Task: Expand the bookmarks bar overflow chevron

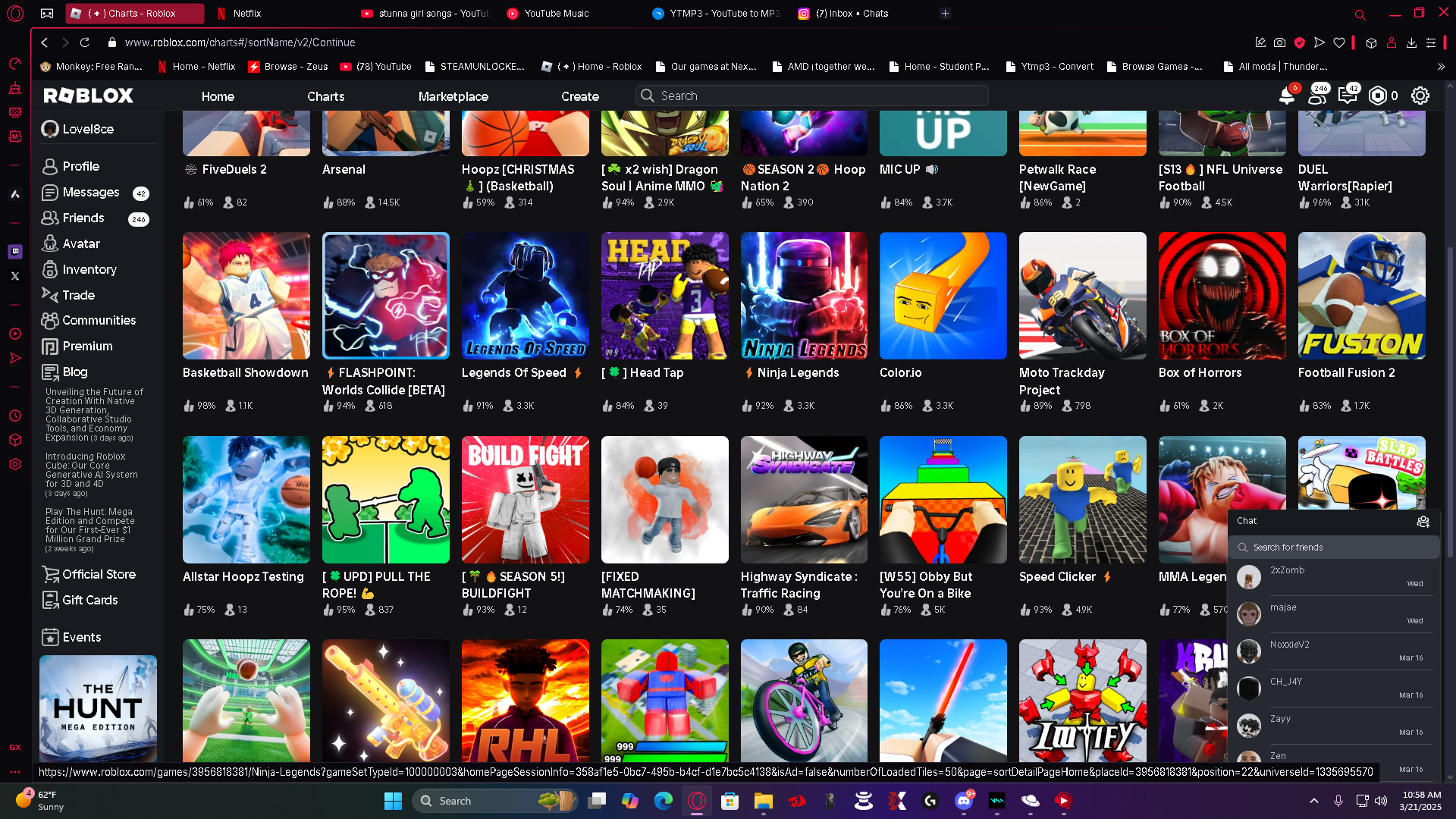Action: tap(1441, 67)
